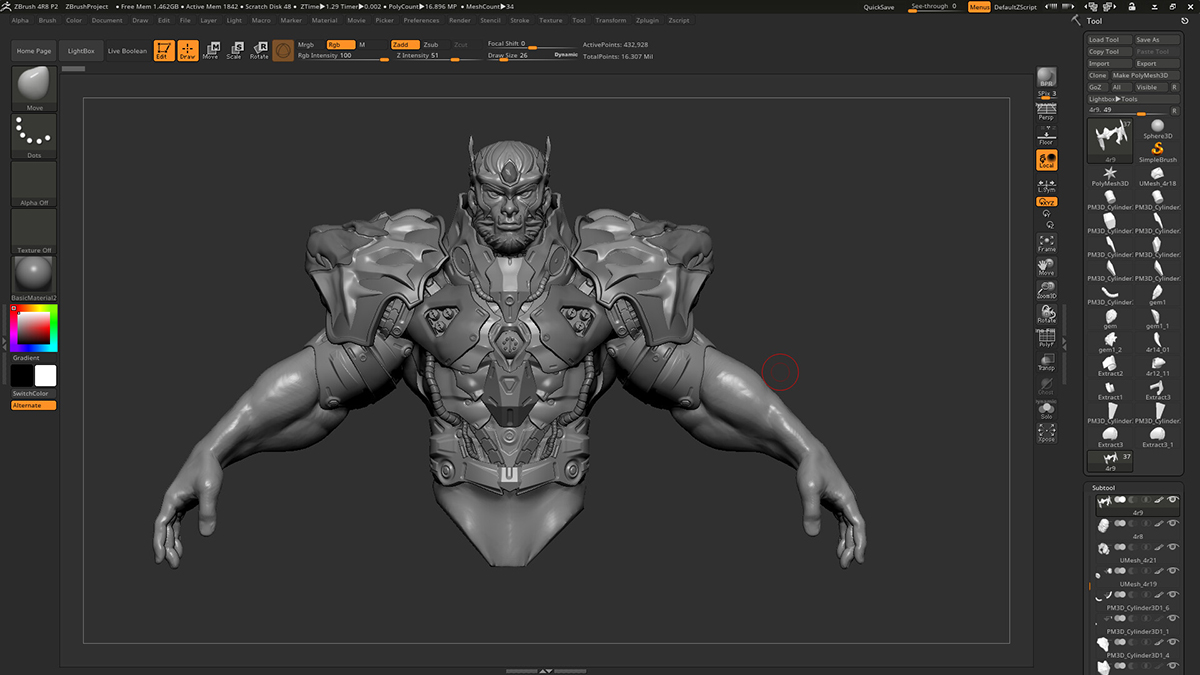Collapse the Subtool palette section
Image resolution: width=1200 pixels, height=675 pixels.
(x=1103, y=488)
